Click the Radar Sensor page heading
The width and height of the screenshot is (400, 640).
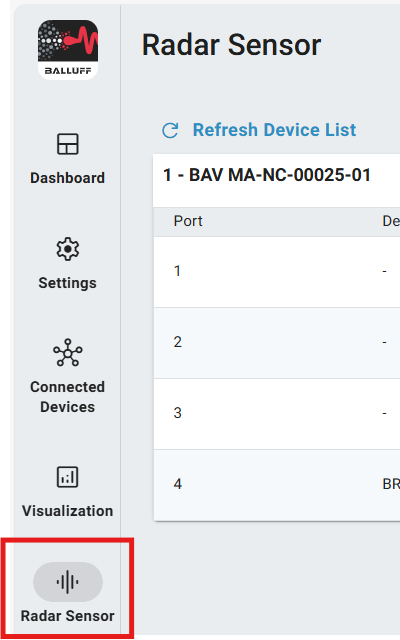tap(231, 45)
